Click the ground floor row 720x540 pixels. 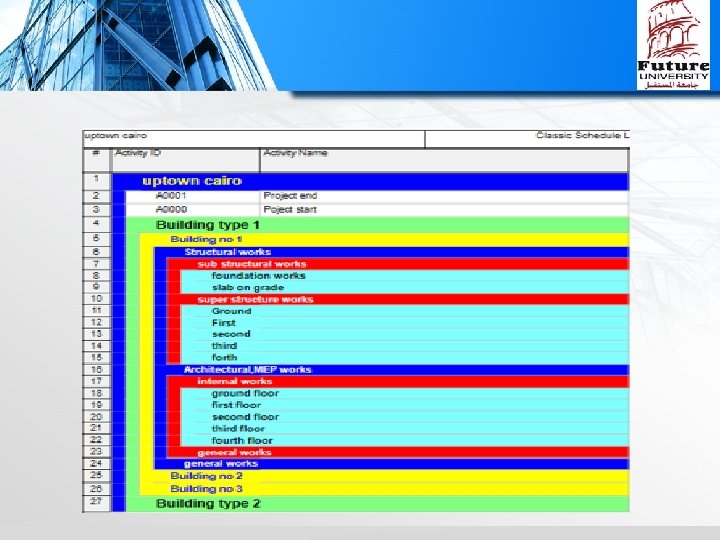[x=405, y=394]
